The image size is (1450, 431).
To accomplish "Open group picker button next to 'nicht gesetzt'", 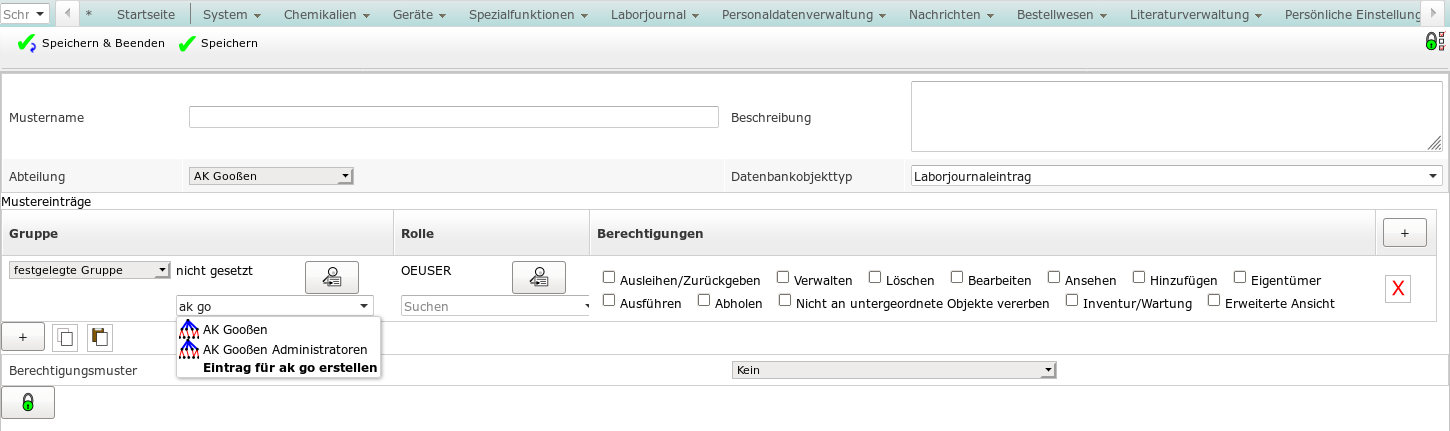I will click(332, 278).
